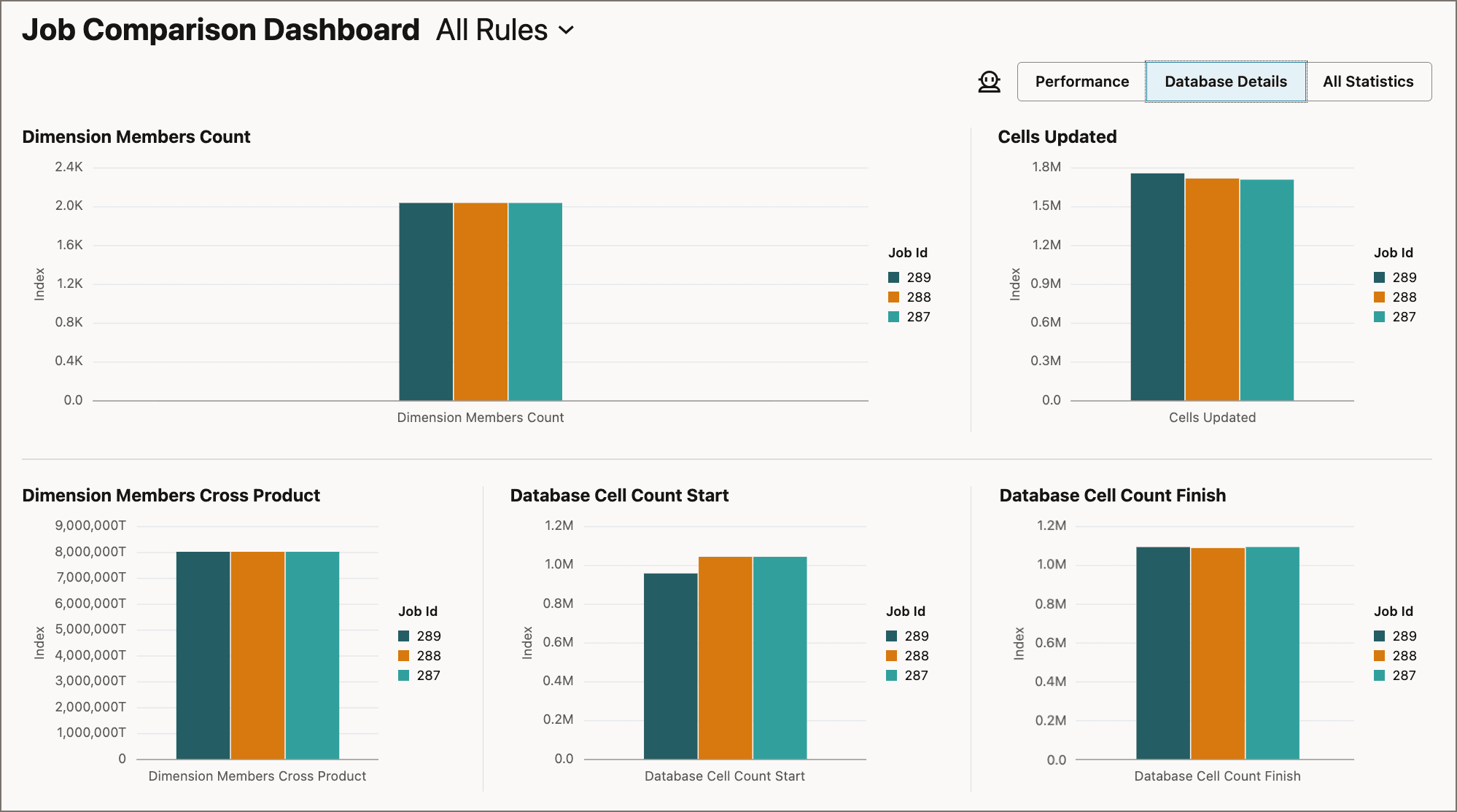The width and height of the screenshot is (1457, 812).
Task: Open the AI assistant robot icon
Action: tap(989, 82)
